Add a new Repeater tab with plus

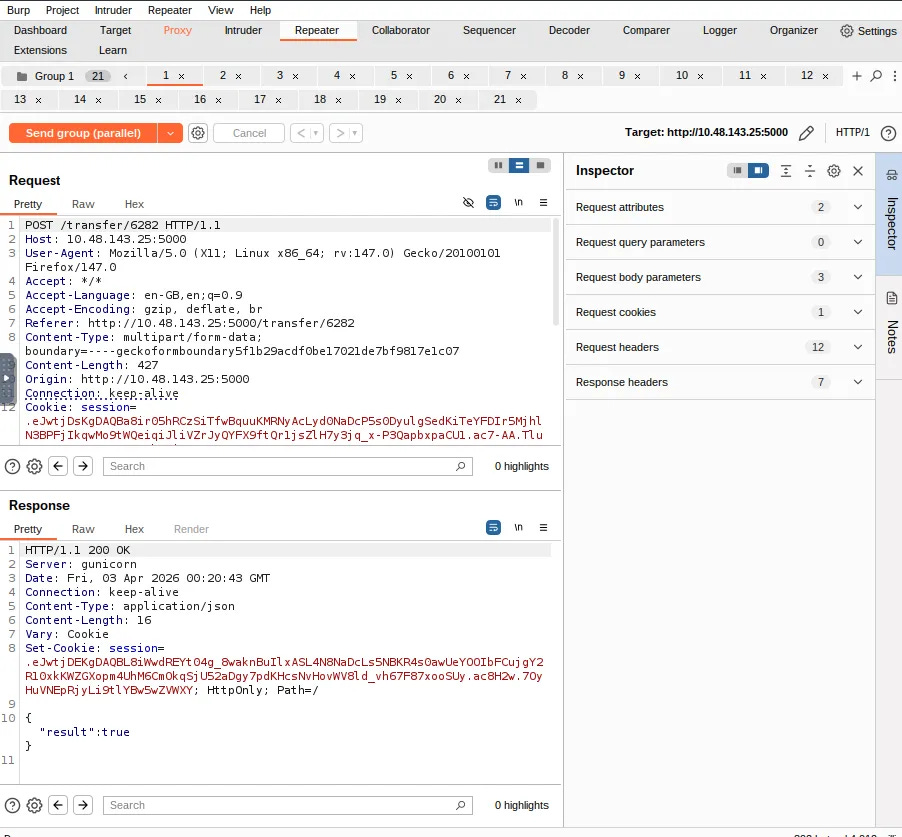point(856,76)
